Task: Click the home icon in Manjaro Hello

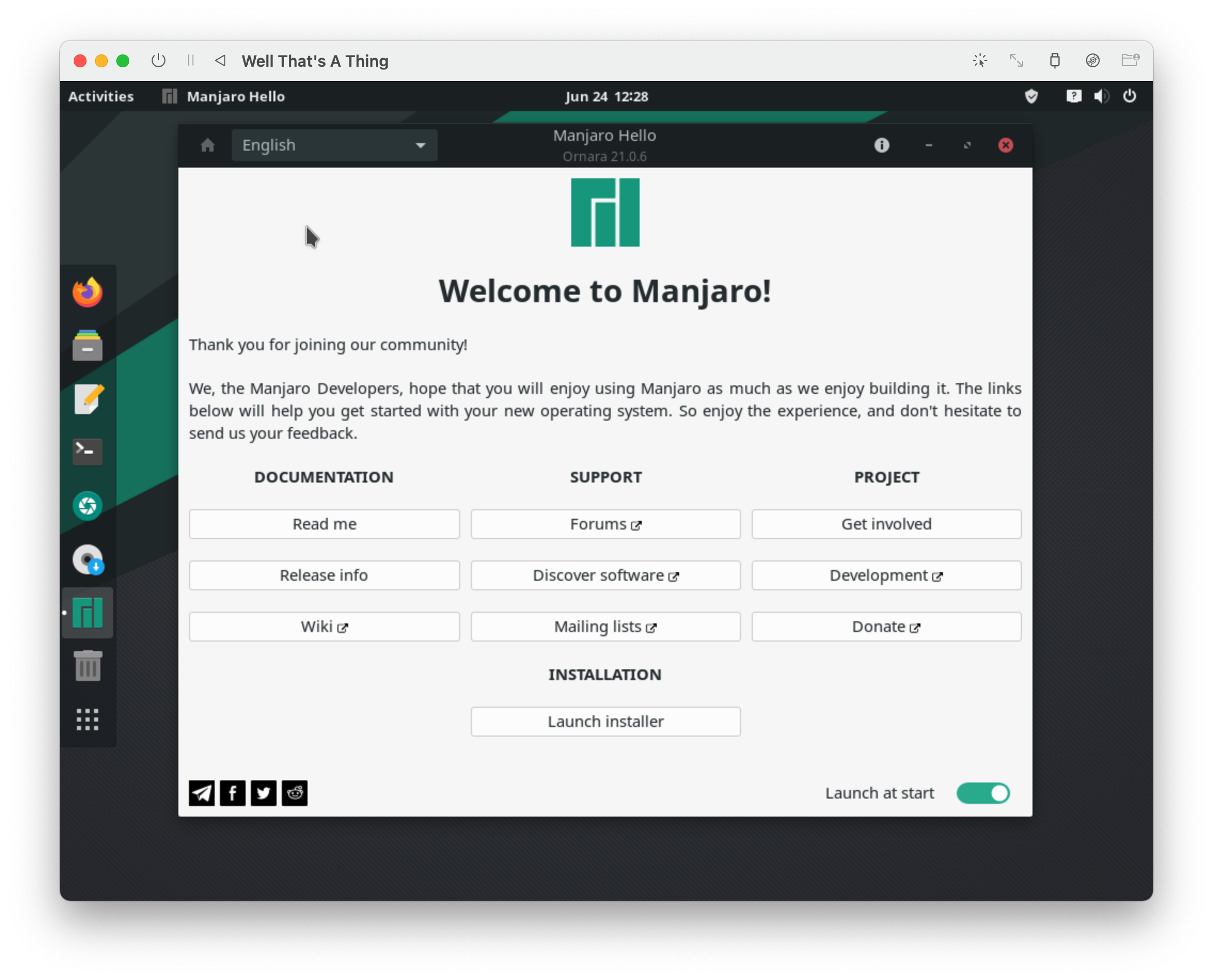Action: pyautogui.click(x=207, y=145)
